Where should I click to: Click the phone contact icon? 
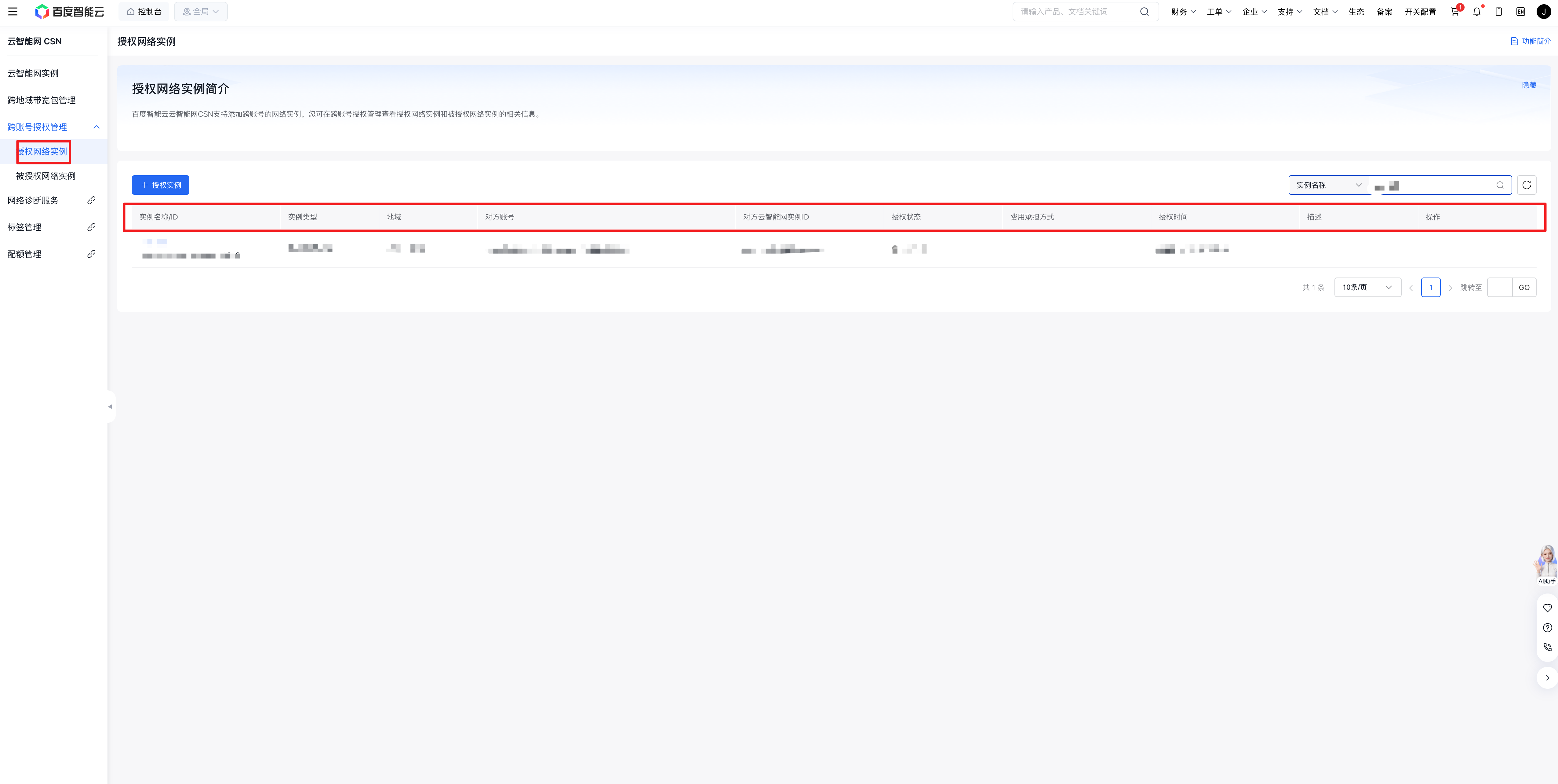[x=1547, y=647]
